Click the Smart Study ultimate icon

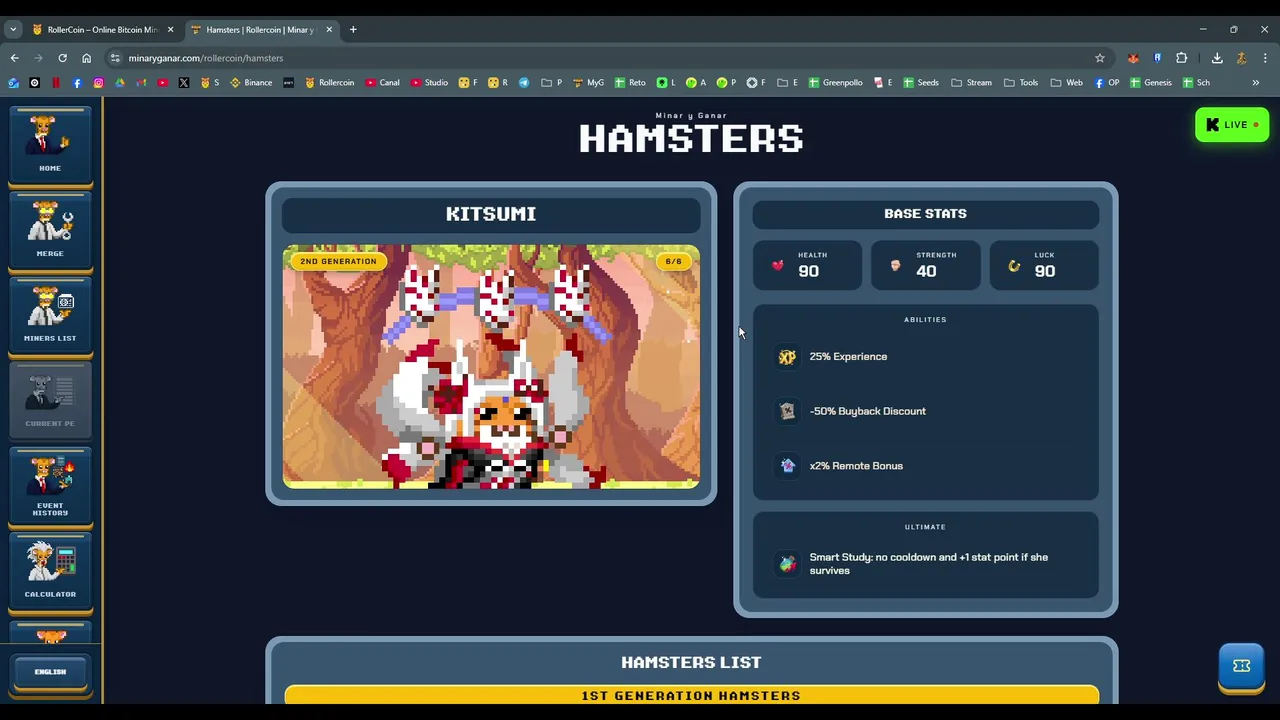(x=787, y=564)
